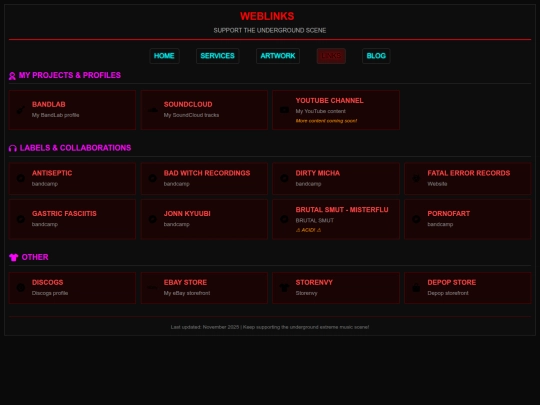Click the headphones icon beside Labels & Collaborations
The width and height of the screenshot is (540, 405).
13,148
